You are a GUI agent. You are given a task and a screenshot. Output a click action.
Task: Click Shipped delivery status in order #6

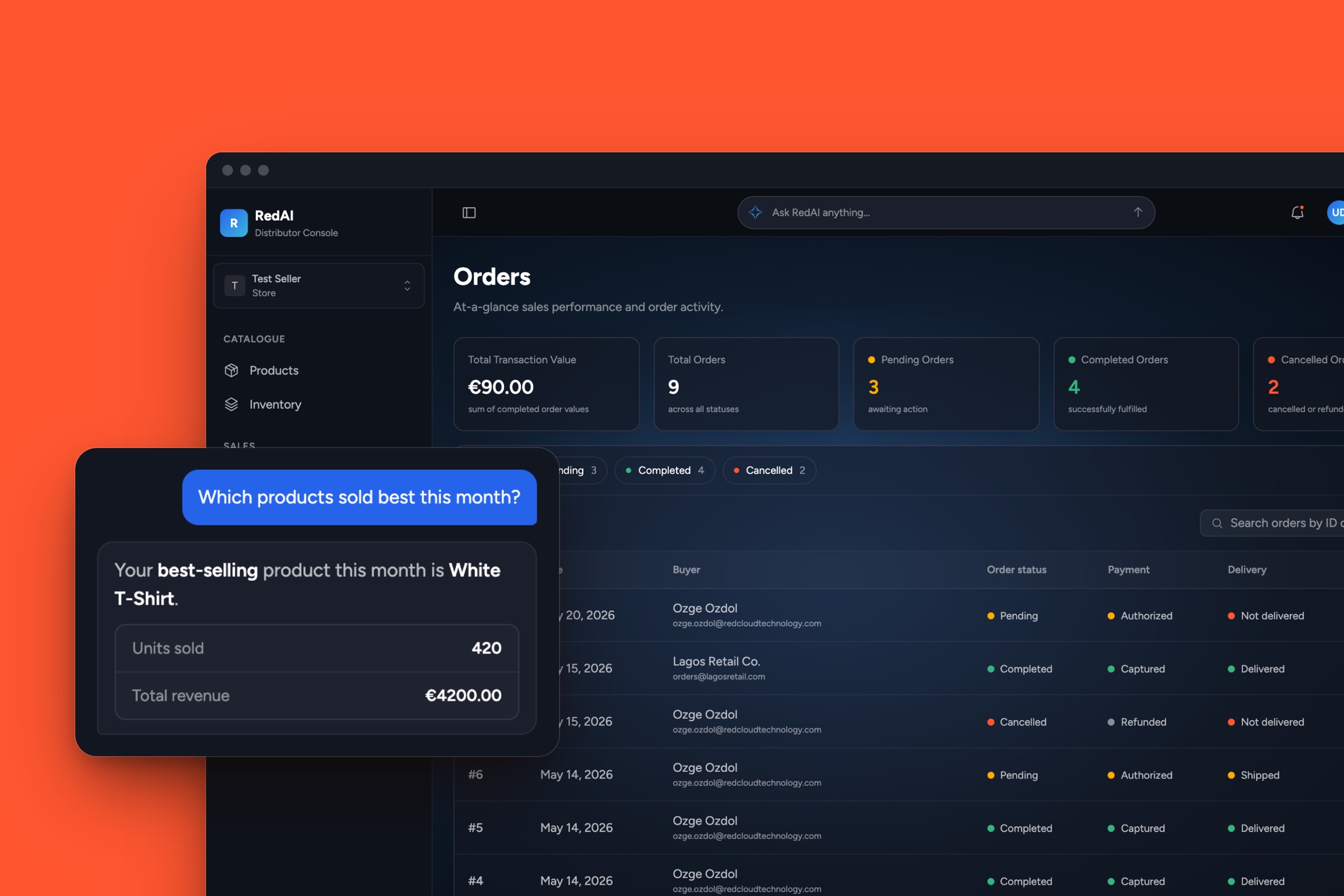pos(1254,776)
